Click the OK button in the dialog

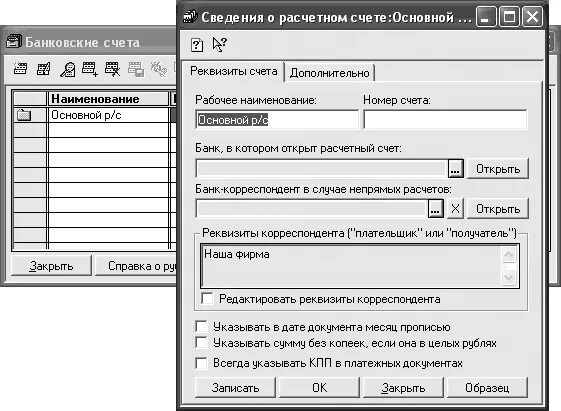[x=319, y=387]
